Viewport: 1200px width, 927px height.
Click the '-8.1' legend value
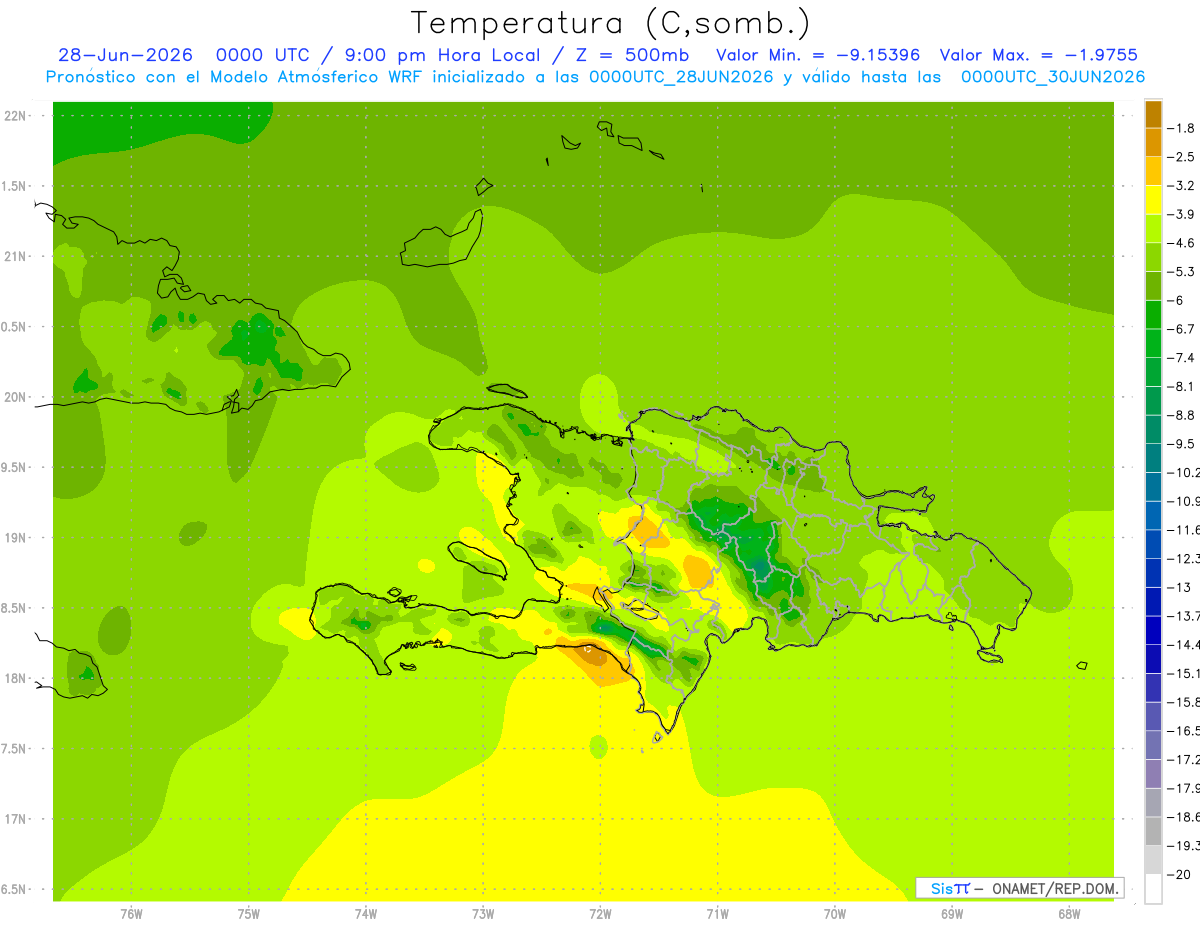[1180, 386]
